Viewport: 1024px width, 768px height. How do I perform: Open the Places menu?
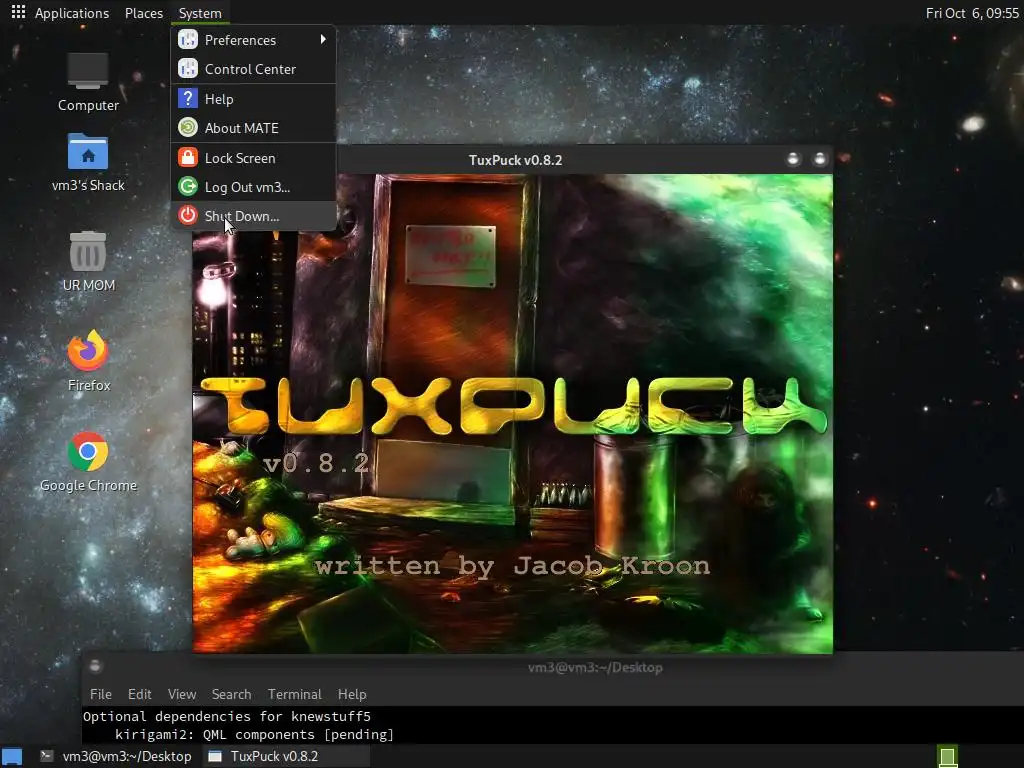144,13
